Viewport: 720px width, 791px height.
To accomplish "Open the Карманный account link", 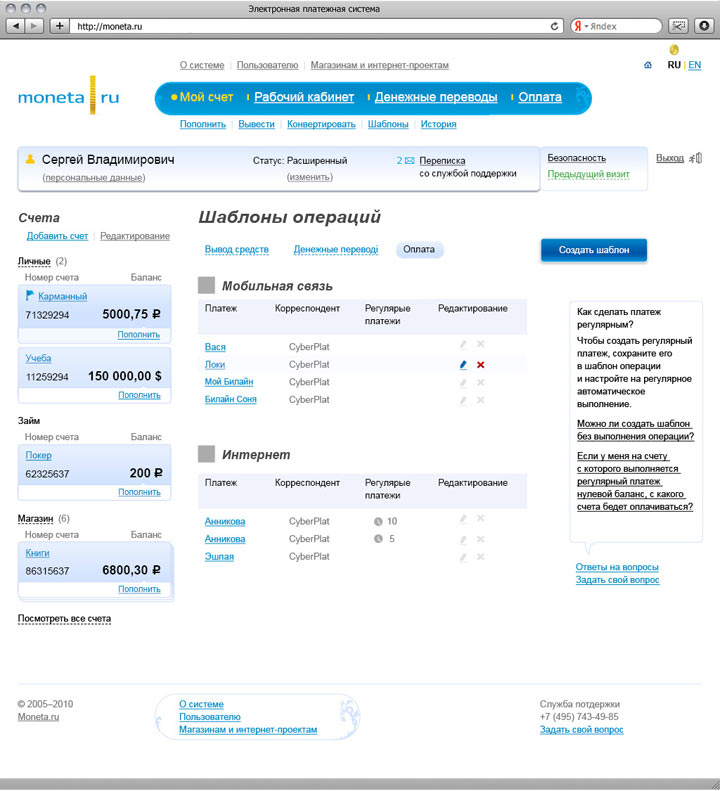I will click(62, 297).
